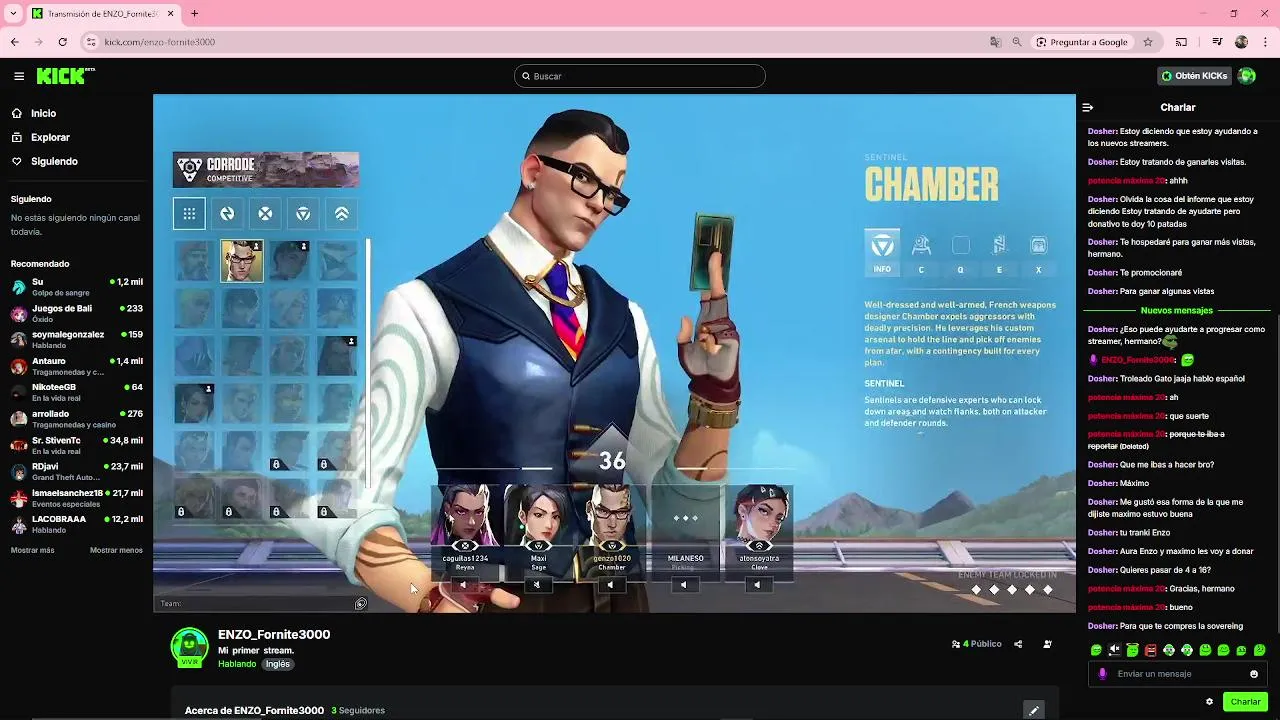
Task: Edit the Acerca de section with pencil
Action: [x=1034, y=710]
